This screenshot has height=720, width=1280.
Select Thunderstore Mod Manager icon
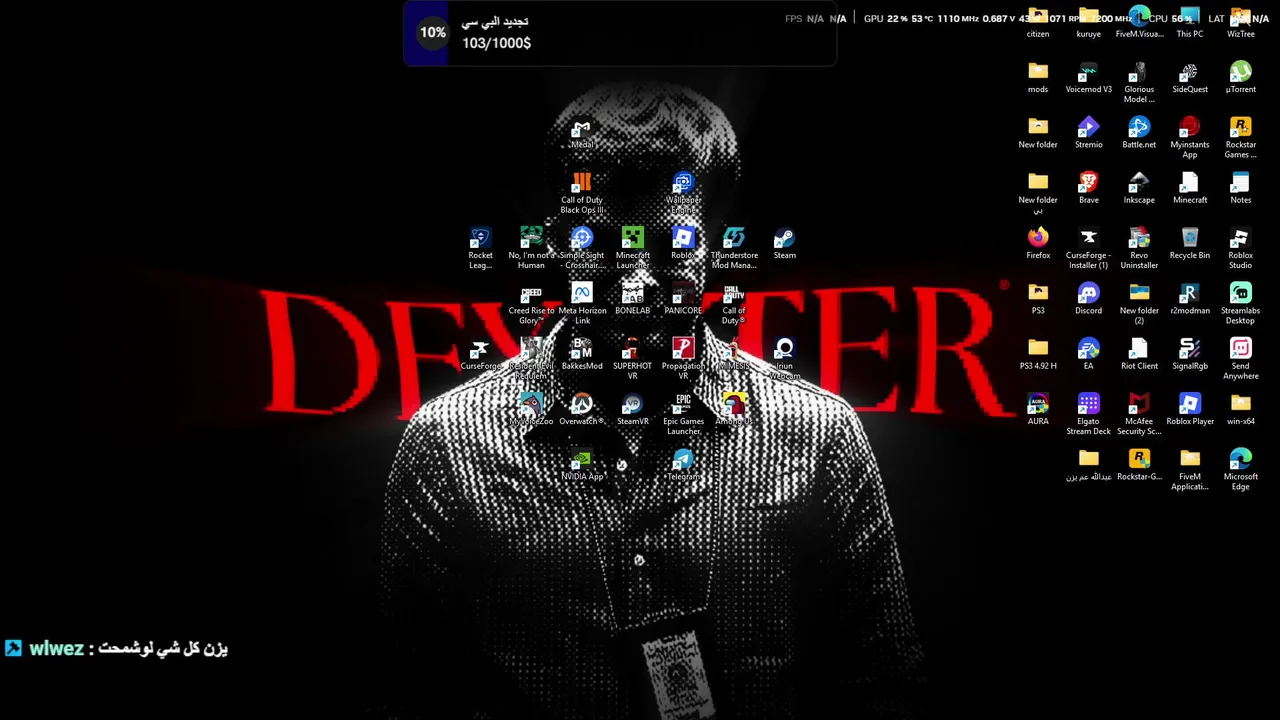(734, 247)
